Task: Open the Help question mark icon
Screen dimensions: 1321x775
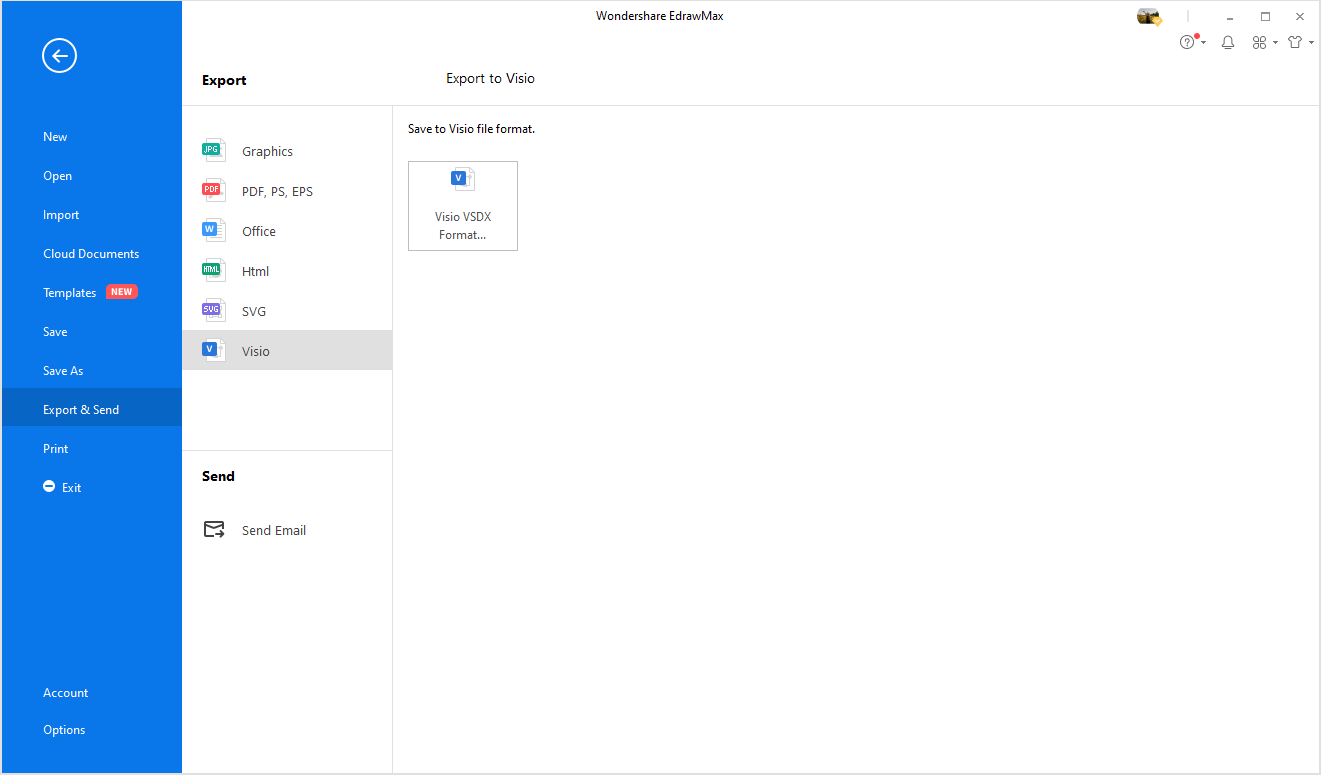Action: point(1187,42)
